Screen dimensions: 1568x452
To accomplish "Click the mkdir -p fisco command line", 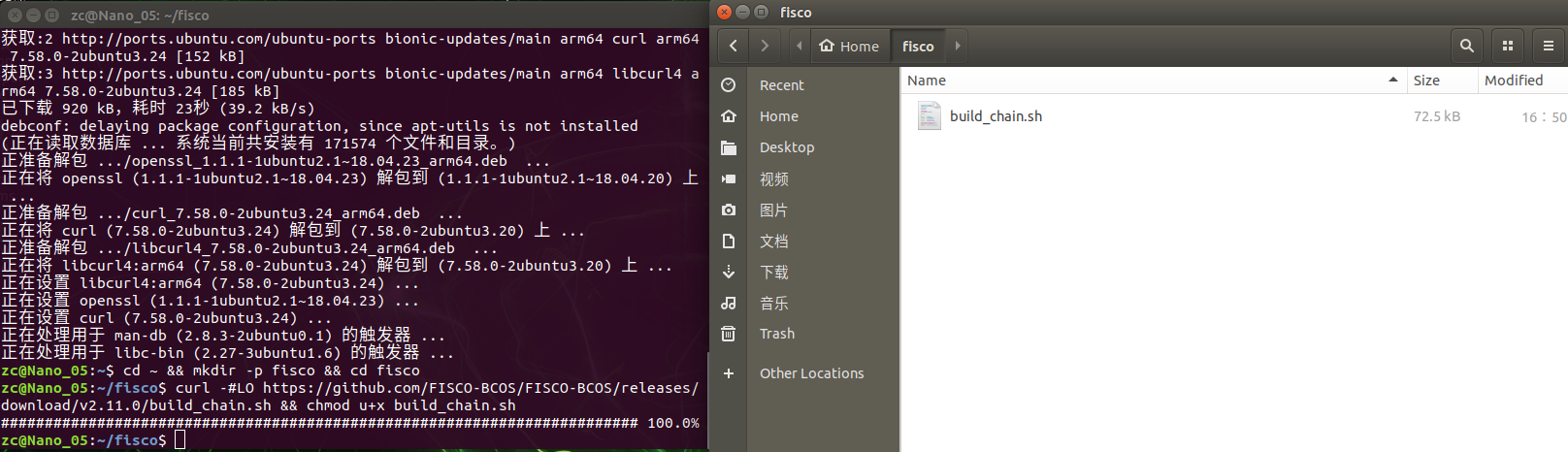I will point(211,371).
